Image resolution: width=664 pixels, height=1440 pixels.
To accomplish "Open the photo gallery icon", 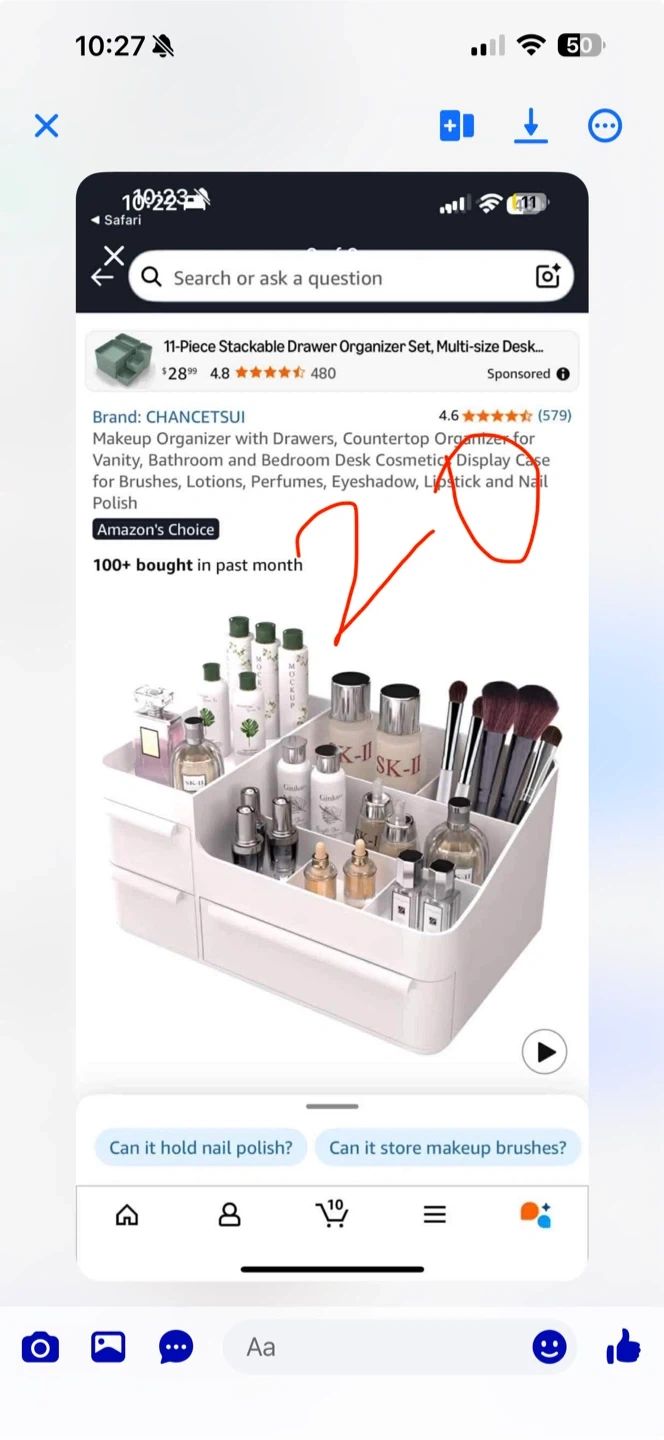I will 108,1347.
